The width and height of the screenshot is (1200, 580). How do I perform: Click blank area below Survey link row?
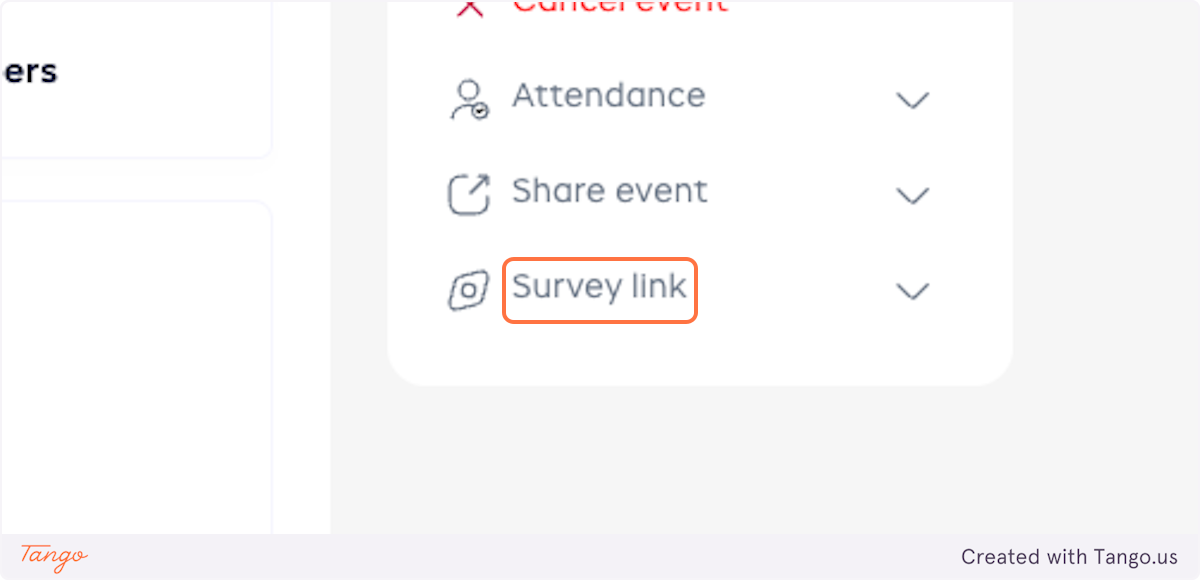[x=700, y=350]
